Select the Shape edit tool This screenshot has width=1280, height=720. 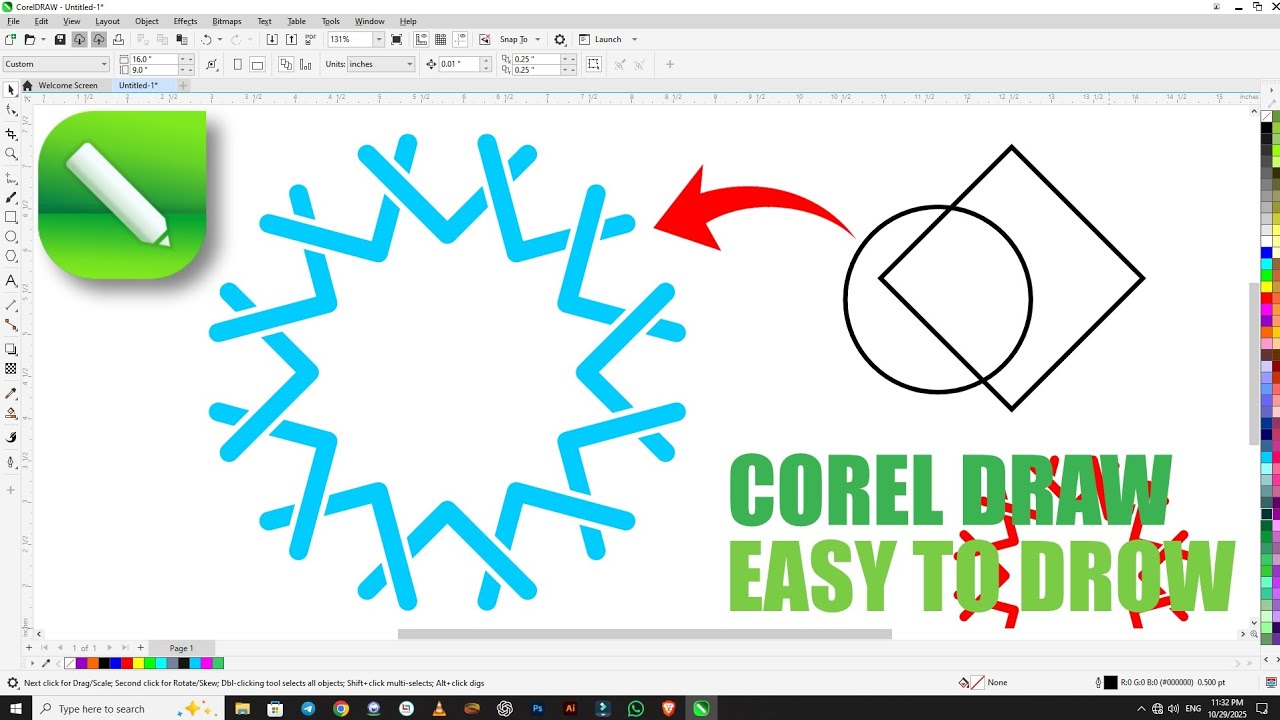(11, 110)
